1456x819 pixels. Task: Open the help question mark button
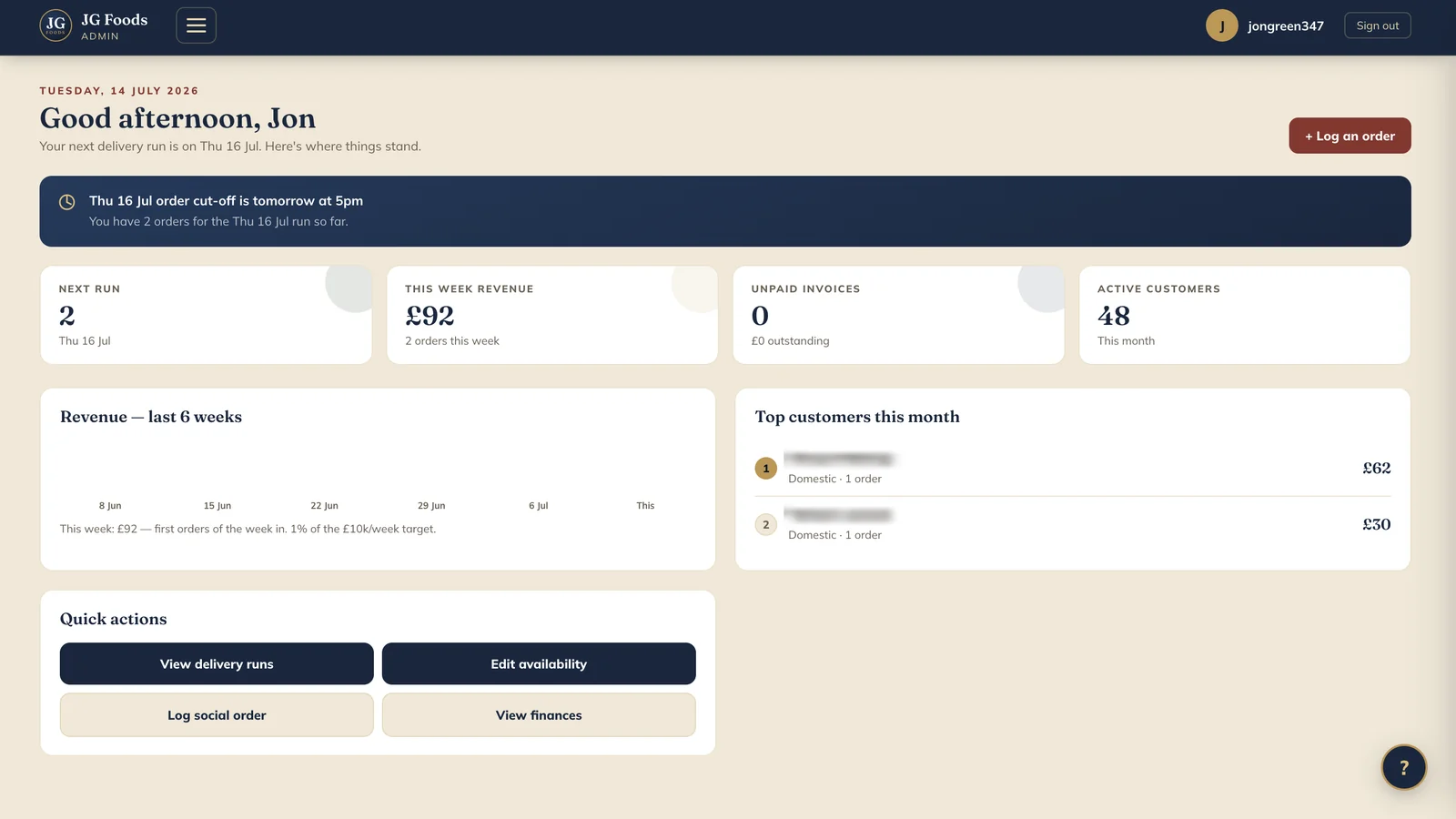click(1403, 767)
